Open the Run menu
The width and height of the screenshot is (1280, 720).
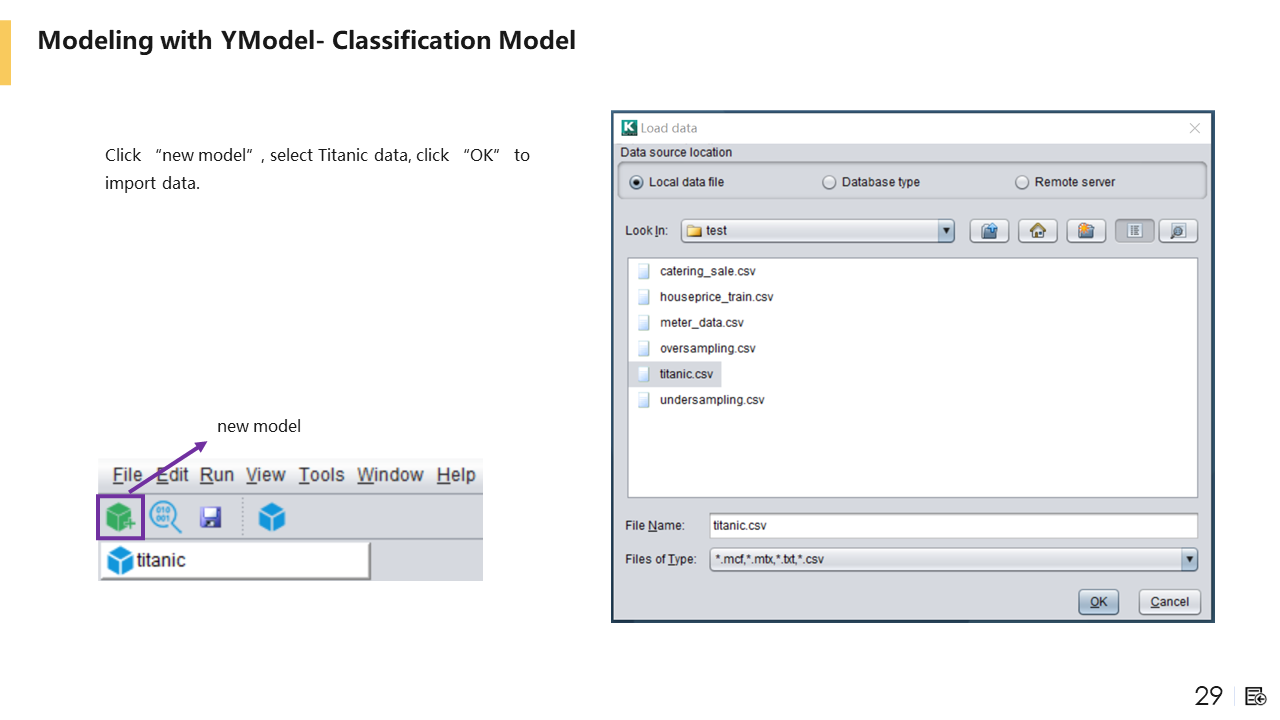[x=217, y=475]
